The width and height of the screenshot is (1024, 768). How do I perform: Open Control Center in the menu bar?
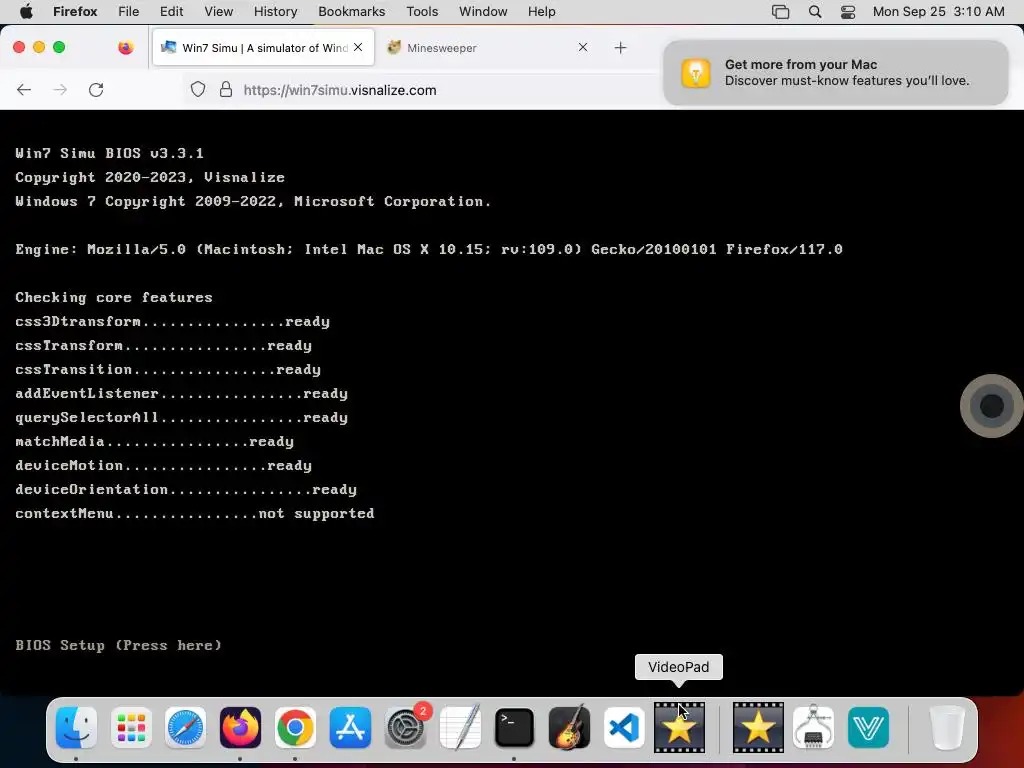848,12
